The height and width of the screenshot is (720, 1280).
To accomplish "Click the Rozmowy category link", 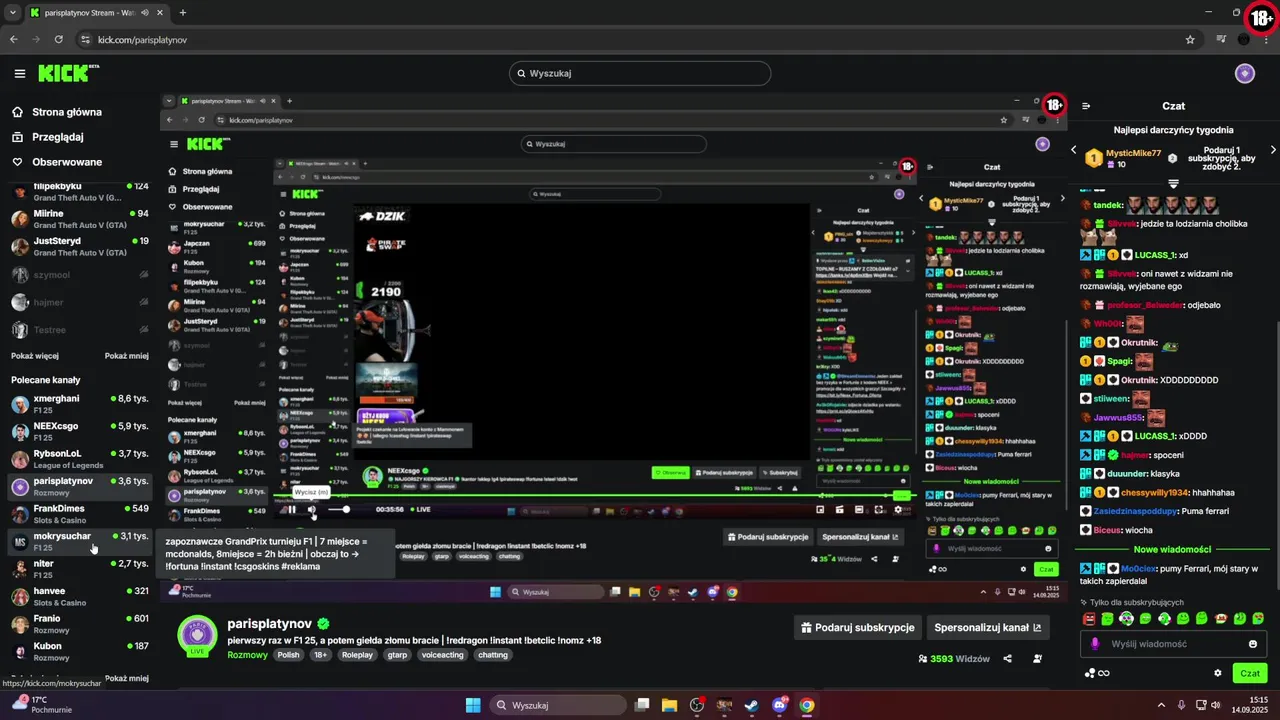I will (245, 655).
